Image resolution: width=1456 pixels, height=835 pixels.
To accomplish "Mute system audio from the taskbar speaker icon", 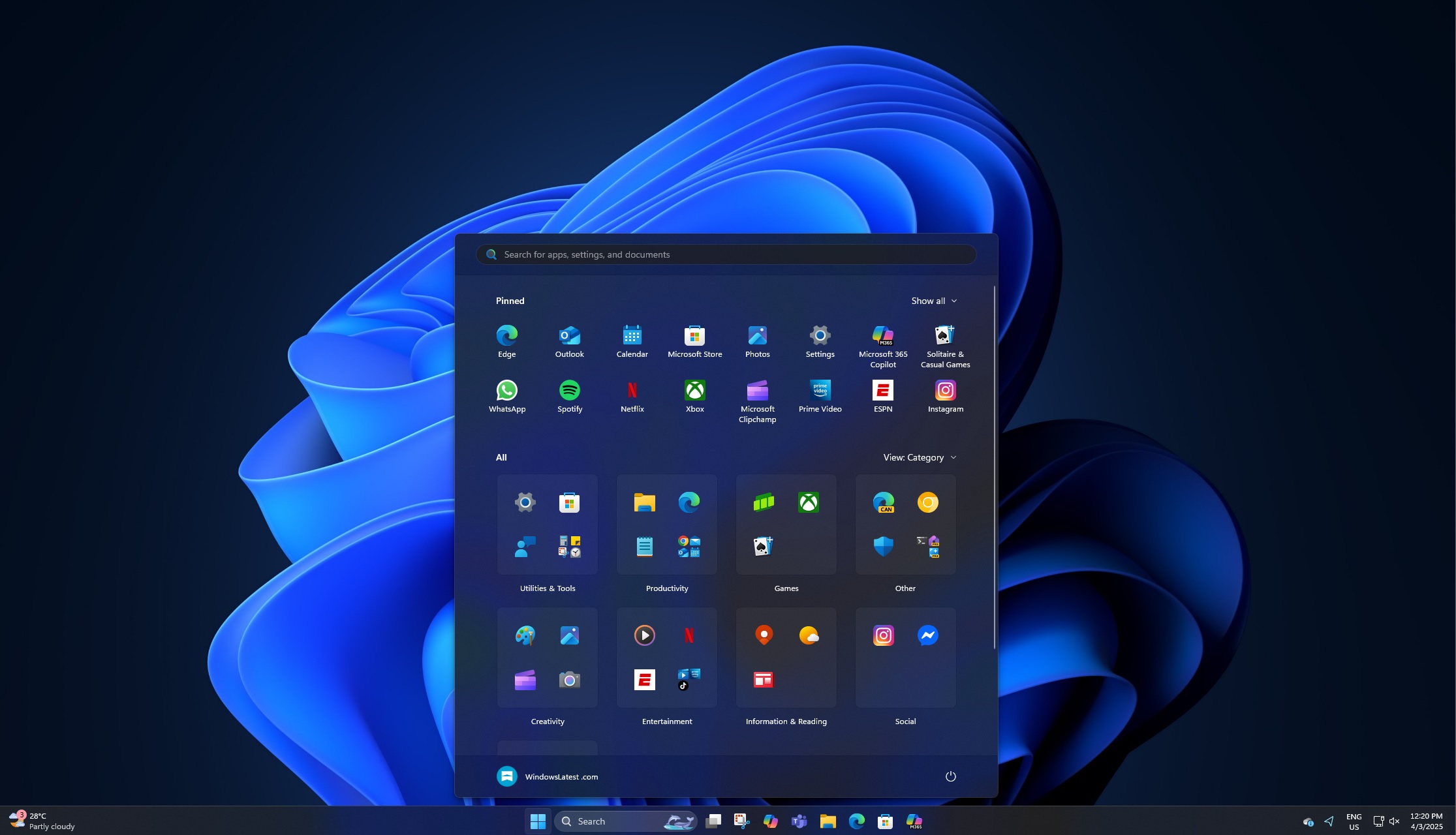I will coord(1394,821).
